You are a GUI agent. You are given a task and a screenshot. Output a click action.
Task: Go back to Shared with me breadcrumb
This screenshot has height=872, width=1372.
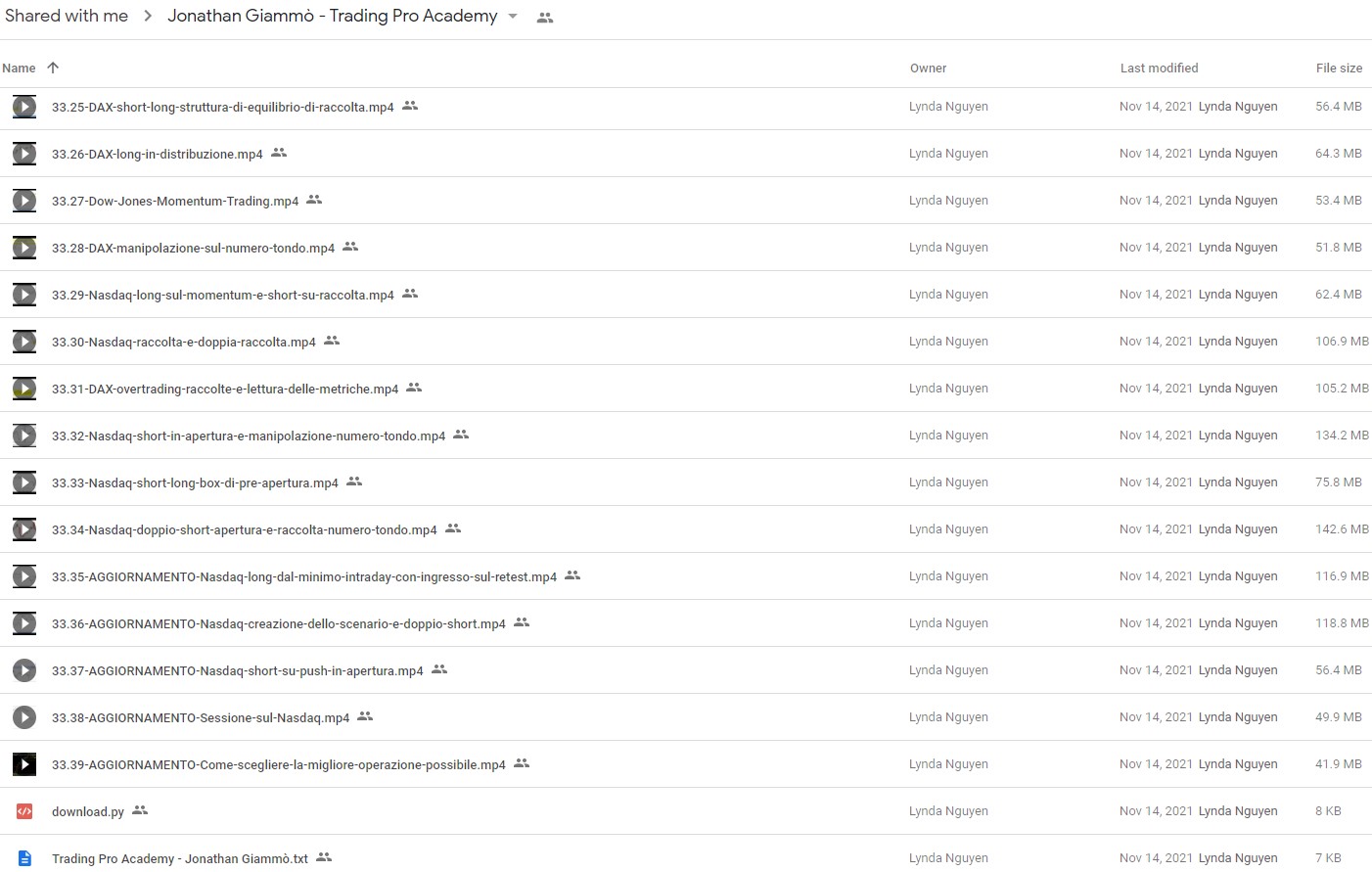(67, 16)
